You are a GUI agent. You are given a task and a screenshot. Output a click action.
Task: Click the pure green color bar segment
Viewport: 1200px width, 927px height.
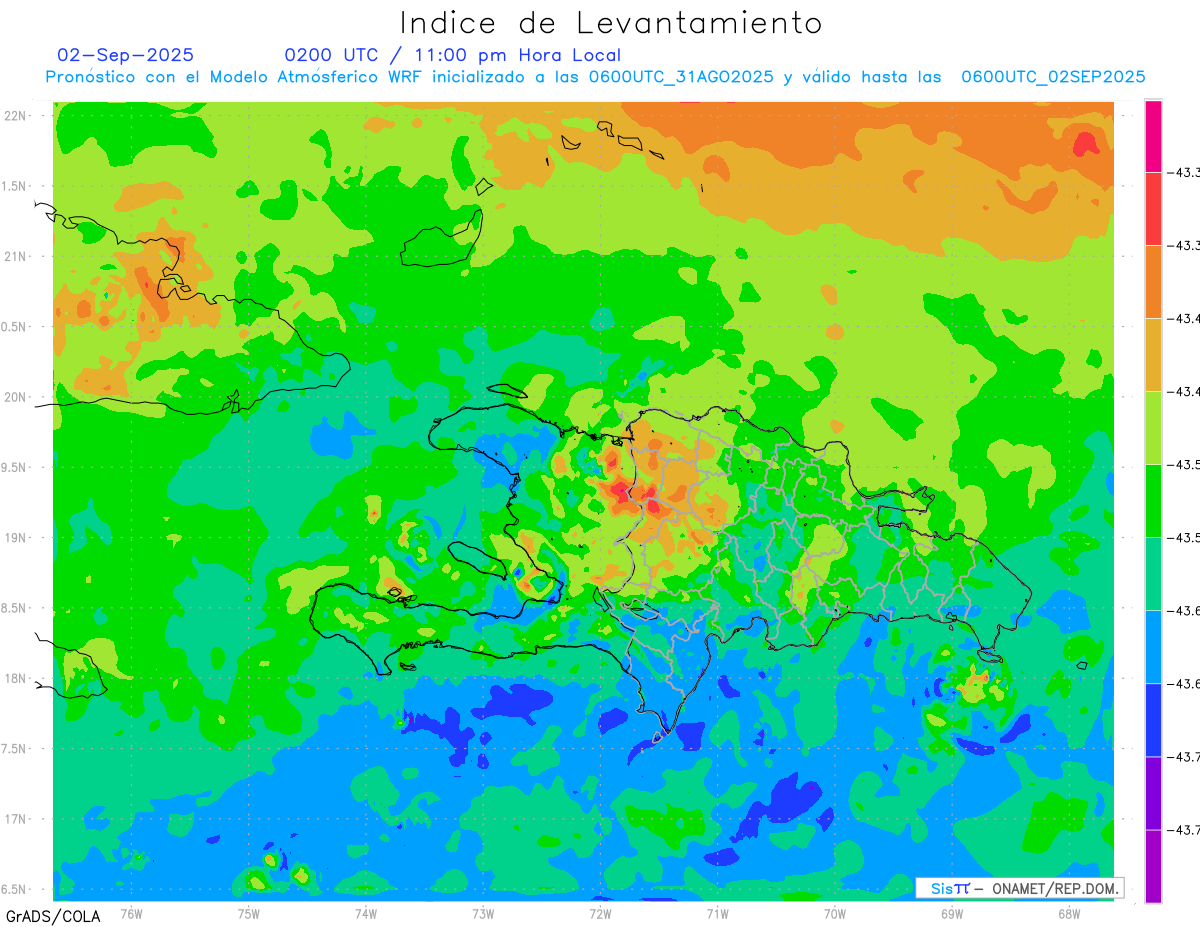pos(1153,501)
